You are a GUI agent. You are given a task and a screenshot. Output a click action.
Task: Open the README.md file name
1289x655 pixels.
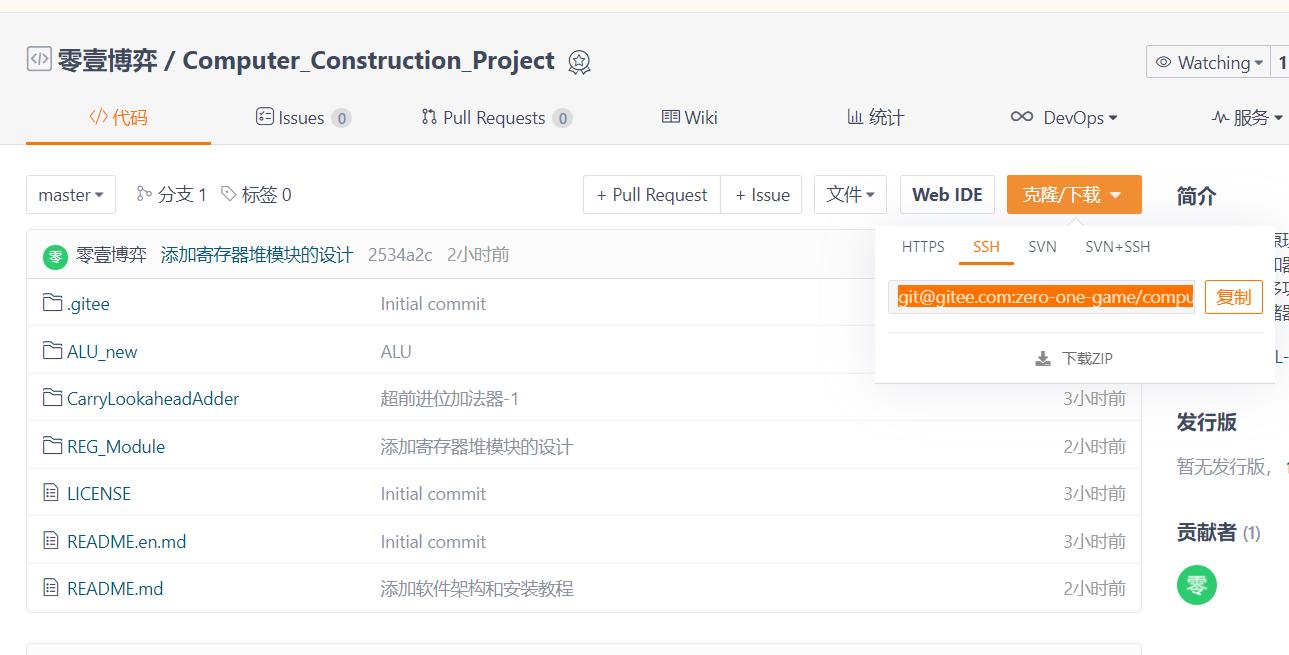click(x=115, y=589)
